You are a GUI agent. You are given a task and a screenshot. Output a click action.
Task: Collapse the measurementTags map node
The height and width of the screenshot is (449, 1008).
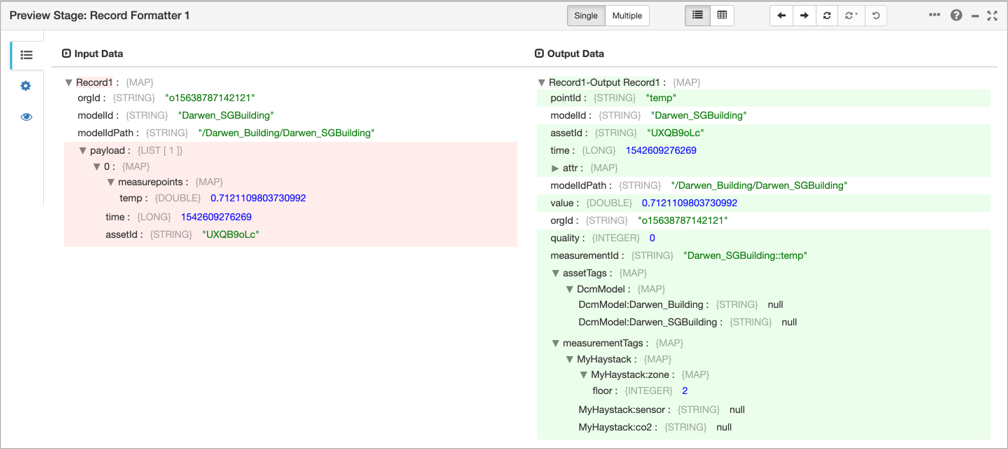556,343
